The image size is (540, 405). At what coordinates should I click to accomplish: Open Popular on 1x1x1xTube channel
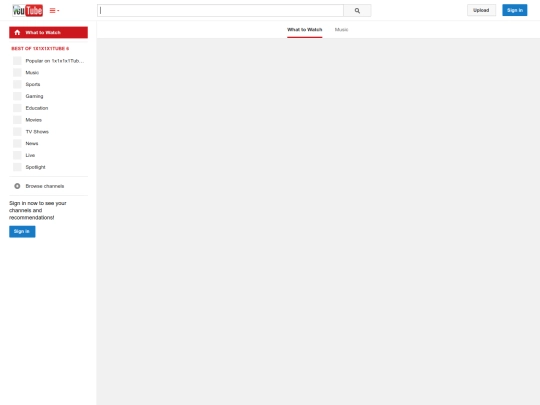tap(55, 61)
